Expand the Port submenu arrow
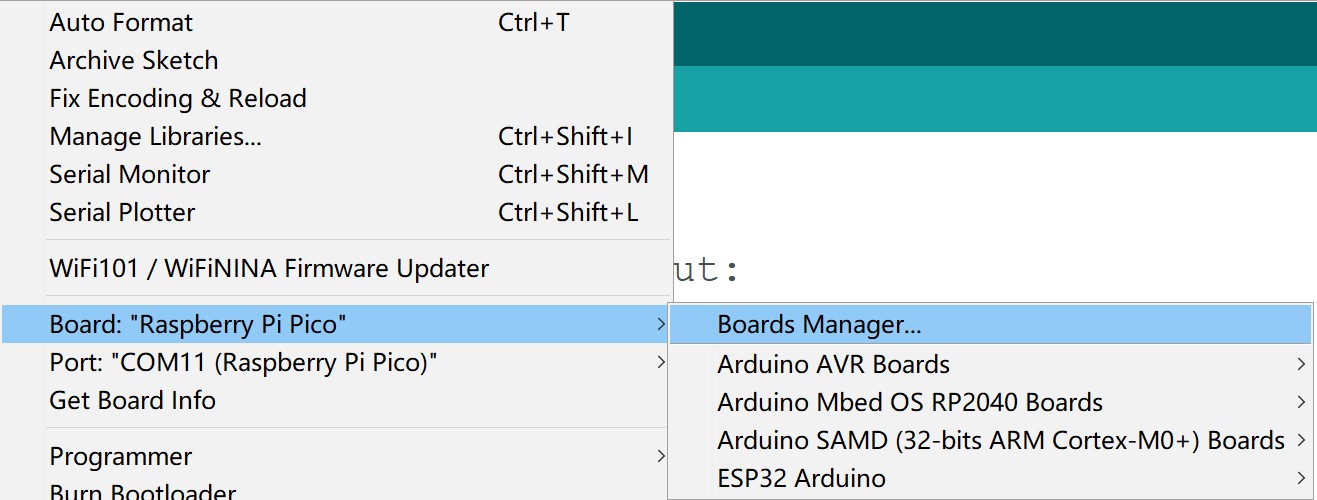Viewport: 1317px width, 500px height. (660, 362)
